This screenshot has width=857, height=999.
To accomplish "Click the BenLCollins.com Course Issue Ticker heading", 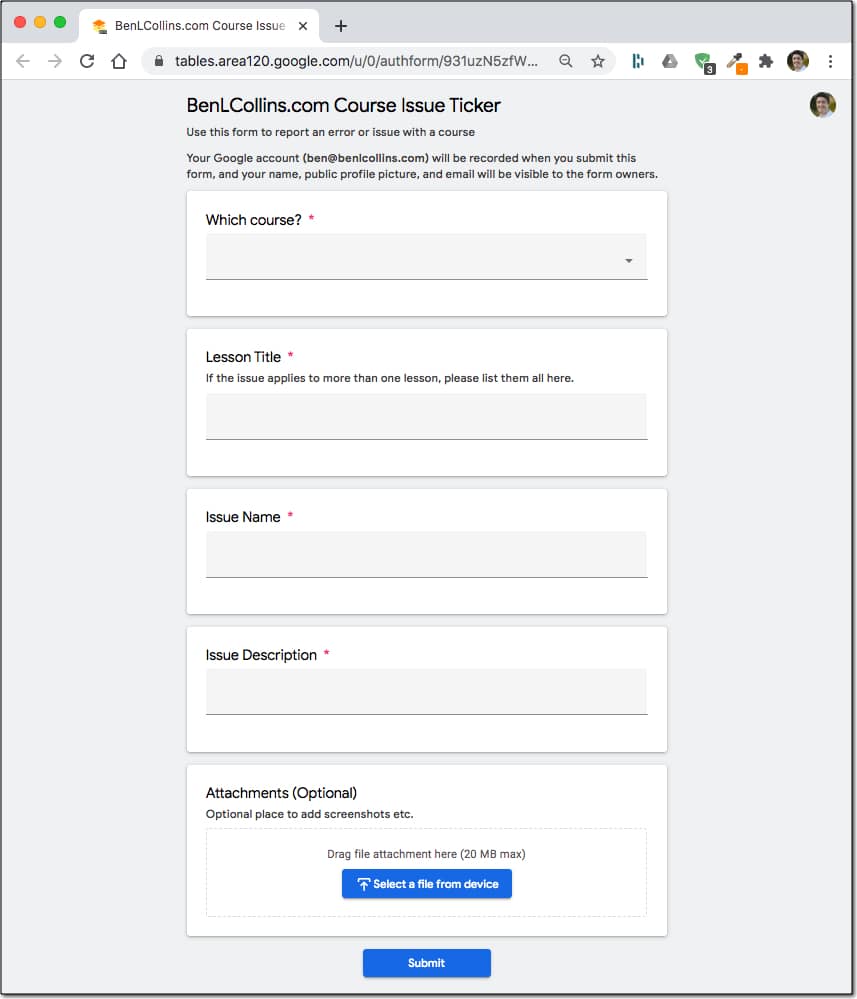I will [343, 105].
